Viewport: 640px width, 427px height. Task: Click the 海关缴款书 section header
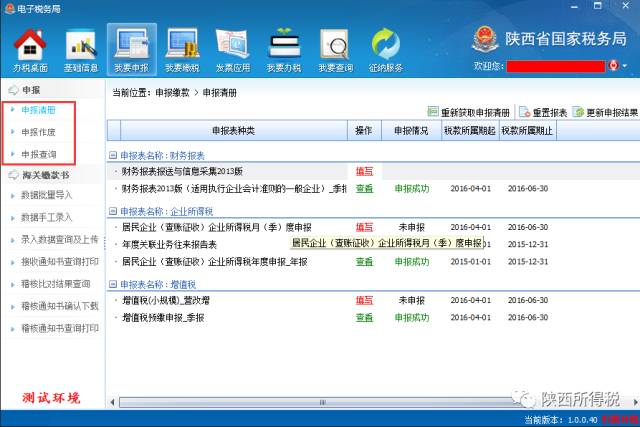pyautogui.click(x=45, y=175)
